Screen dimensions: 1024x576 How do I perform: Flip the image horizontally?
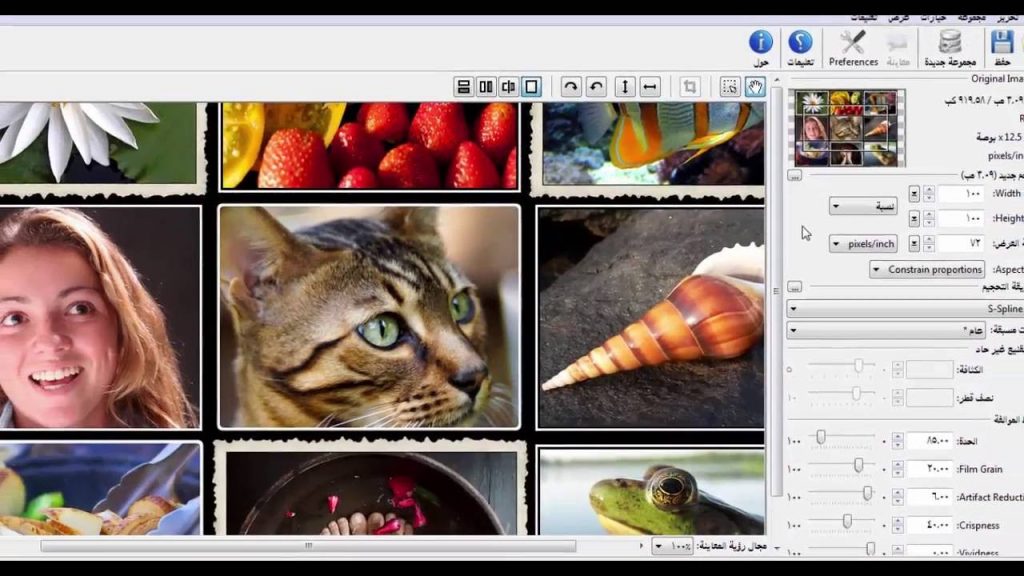[x=650, y=87]
